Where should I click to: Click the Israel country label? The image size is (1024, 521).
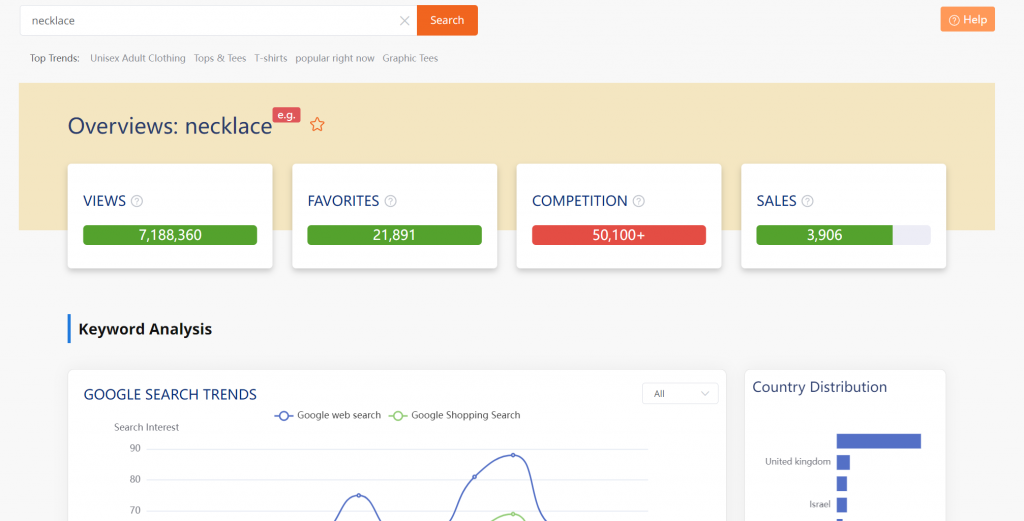(820, 504)
